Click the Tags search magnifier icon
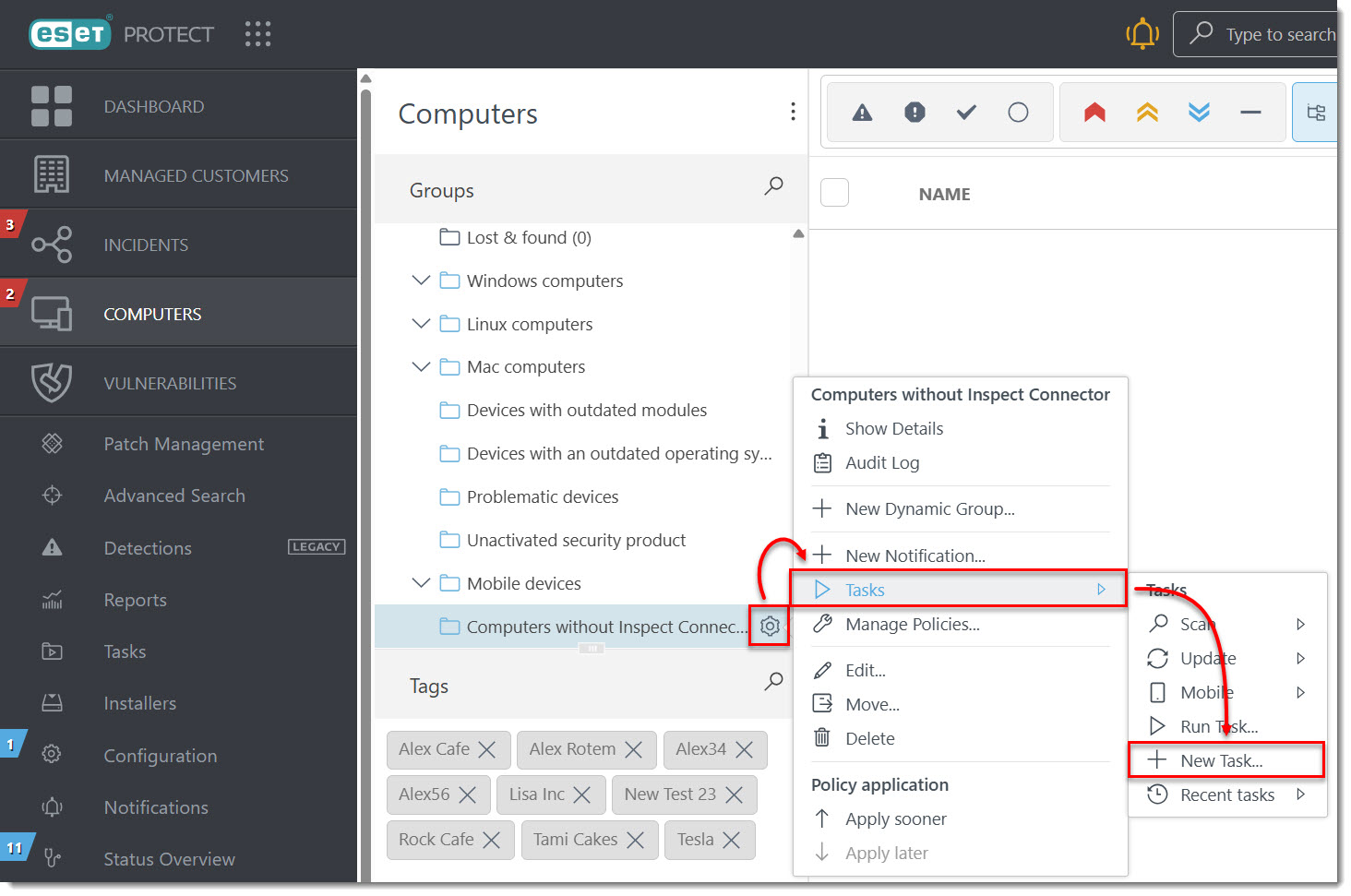This screenshot has width=1351, height=896. click(x=773, y=682)
